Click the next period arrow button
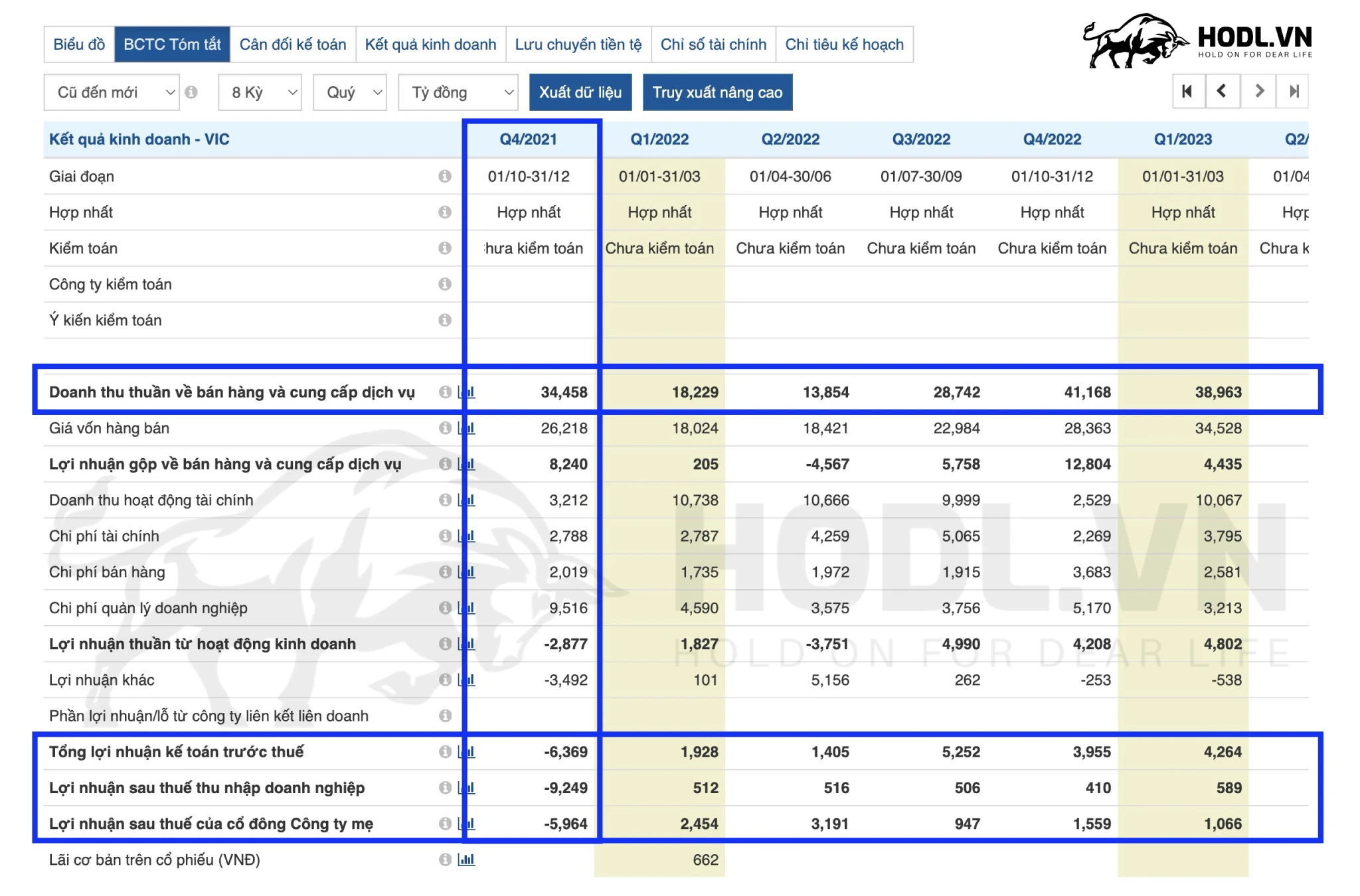Image resolution: width=1360 pixels, height=896 pixels. tap(1258, 92)
